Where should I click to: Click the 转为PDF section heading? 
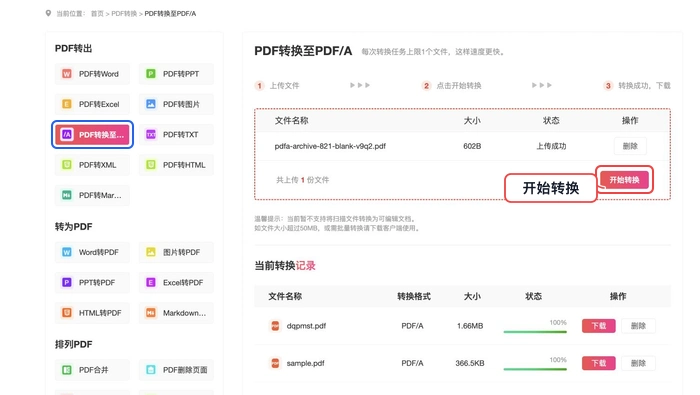[x=73, y=227]
